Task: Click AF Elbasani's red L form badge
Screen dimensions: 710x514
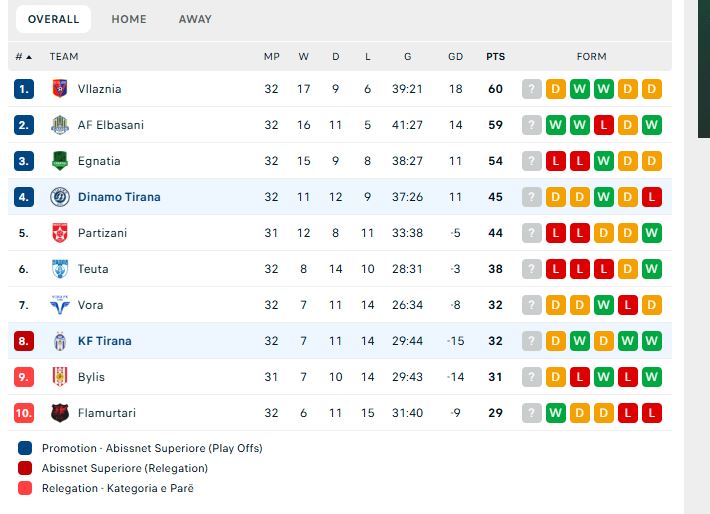Action: click(604, 125)
